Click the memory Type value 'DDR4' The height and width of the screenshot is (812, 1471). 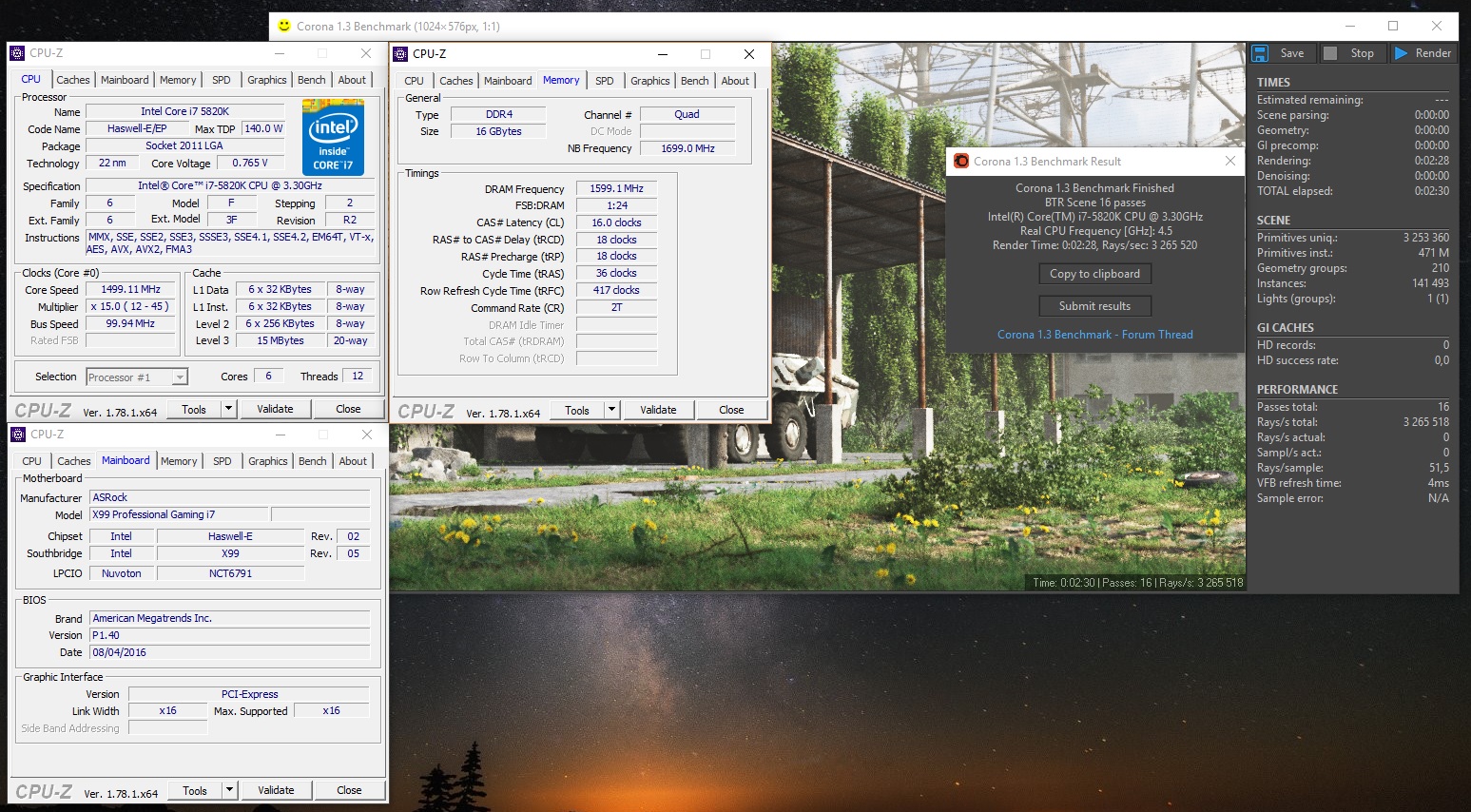point(499,114)
